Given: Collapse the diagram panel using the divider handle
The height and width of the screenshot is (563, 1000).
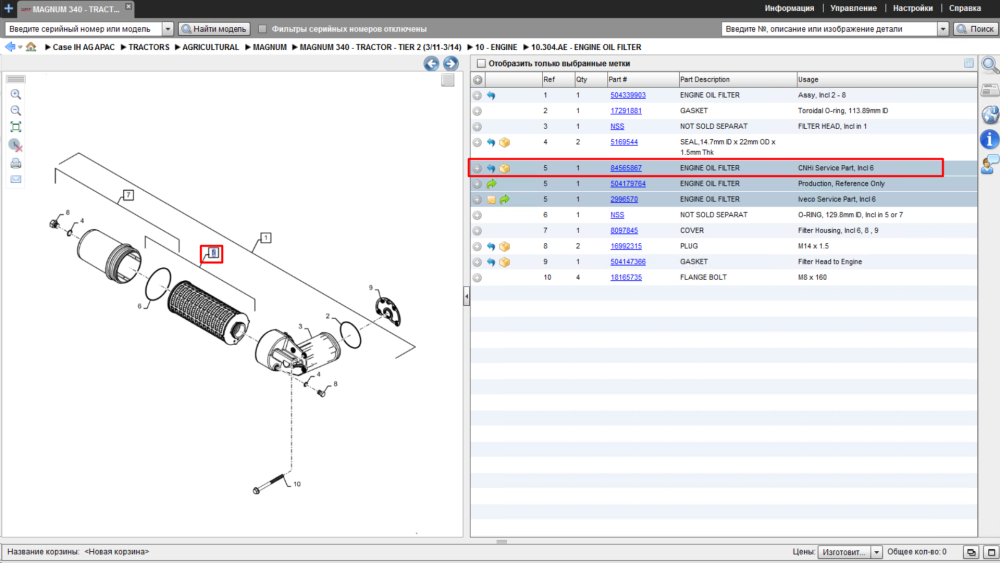Looking at the screenshot, I should tap(466, 296).
